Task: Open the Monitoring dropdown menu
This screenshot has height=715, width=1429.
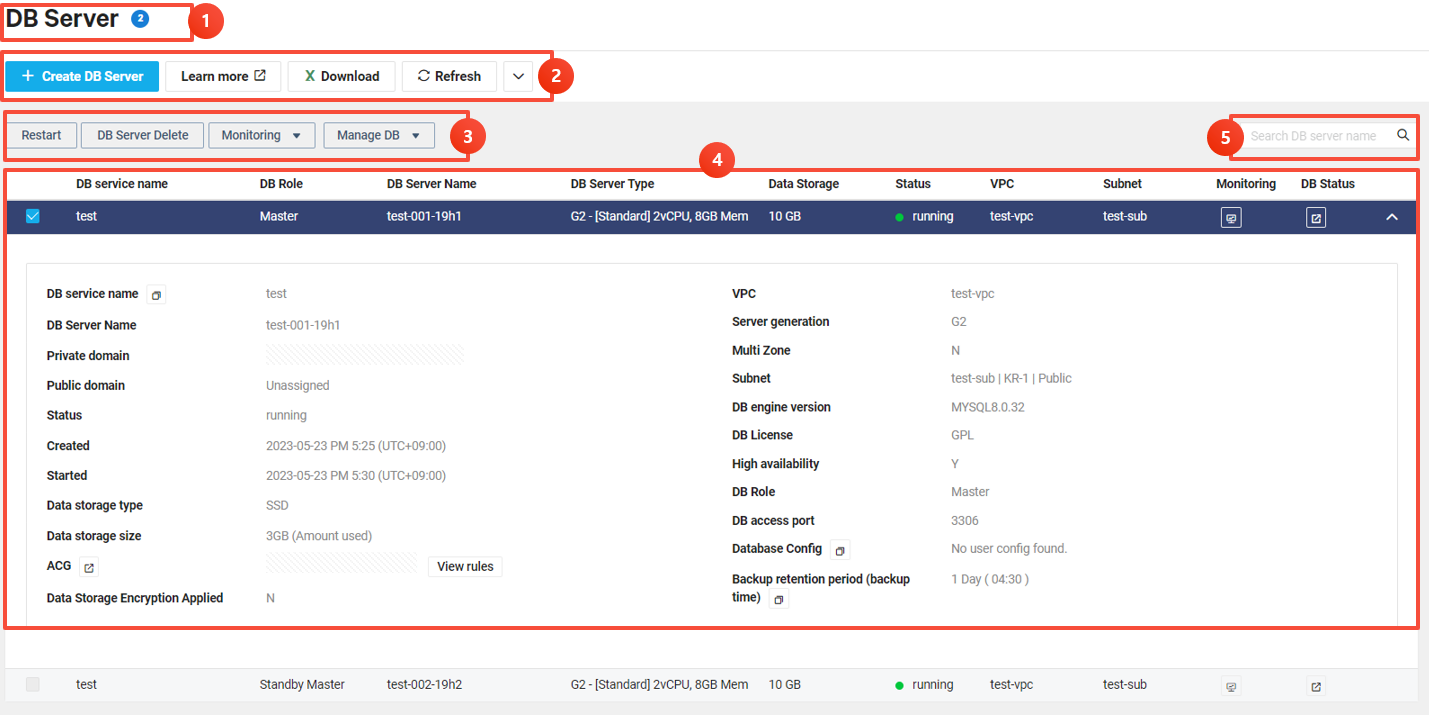Action: pyautogui.click(x=262, y=135)
